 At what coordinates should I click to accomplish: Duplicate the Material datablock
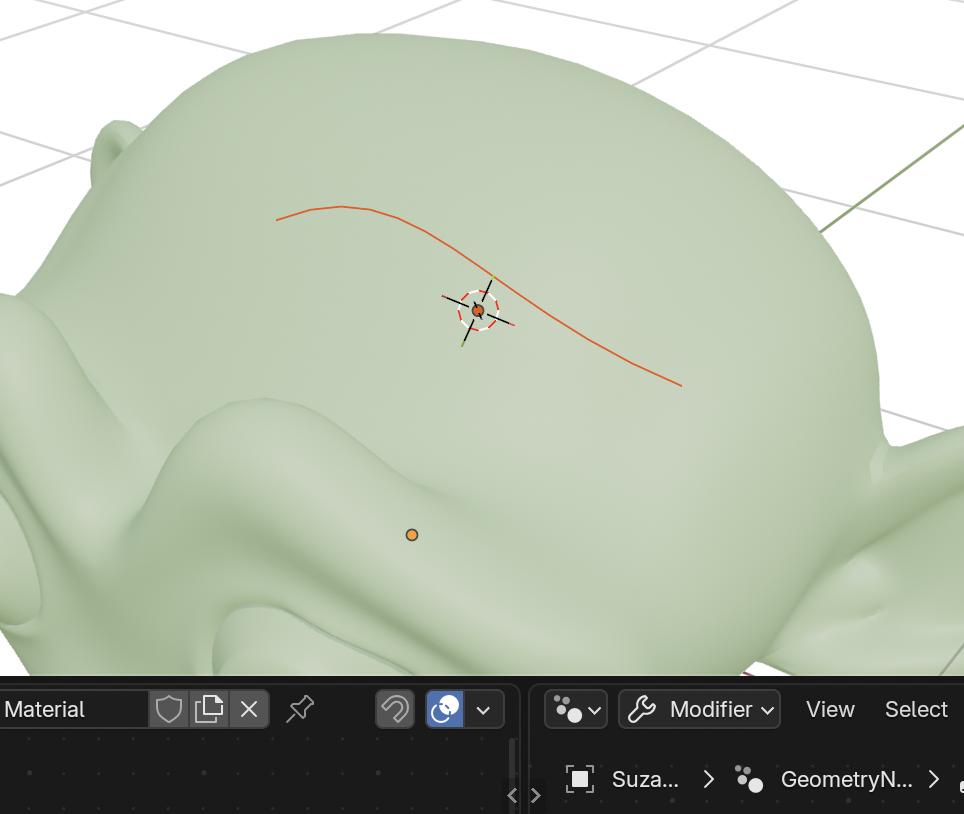[x=209, y=709]
